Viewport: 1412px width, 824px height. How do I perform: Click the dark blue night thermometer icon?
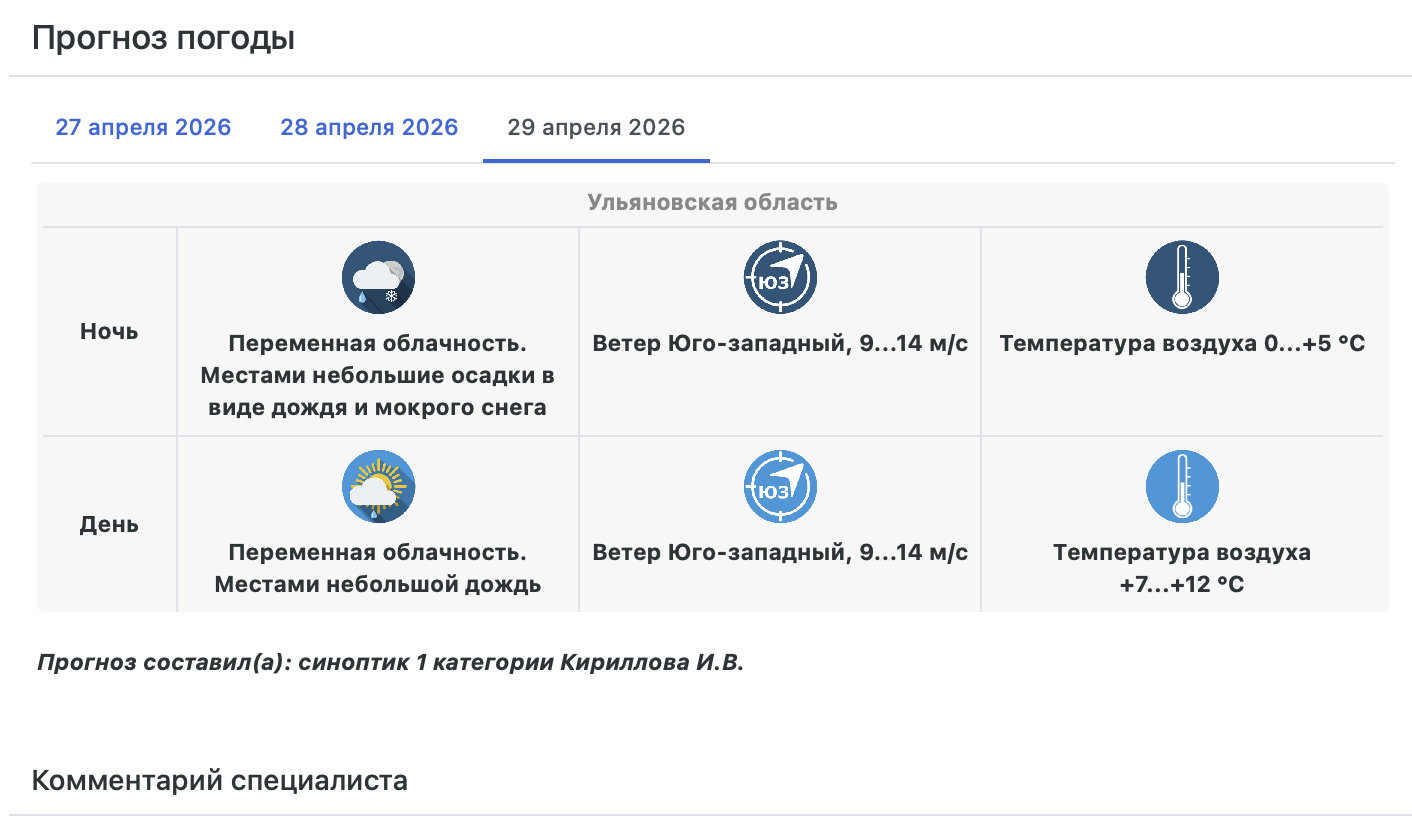(x=1182, y=277)
